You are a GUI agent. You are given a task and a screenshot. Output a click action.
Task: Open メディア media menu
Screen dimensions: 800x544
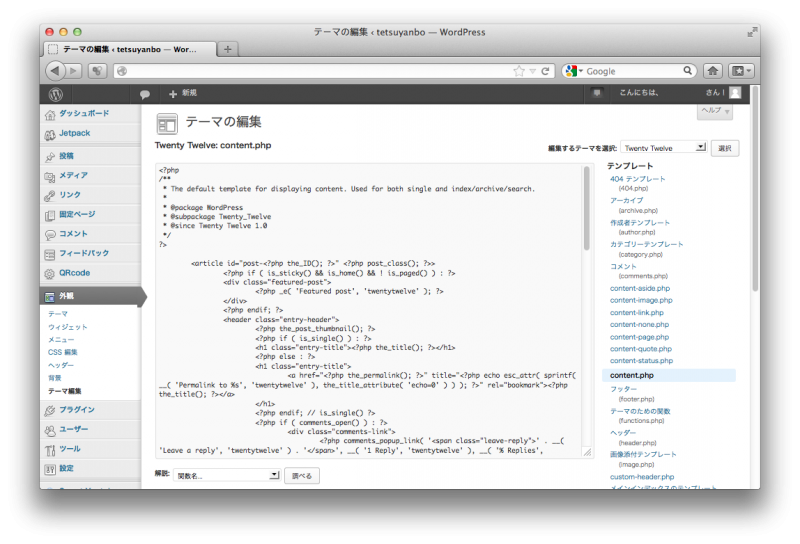(73, 176)
